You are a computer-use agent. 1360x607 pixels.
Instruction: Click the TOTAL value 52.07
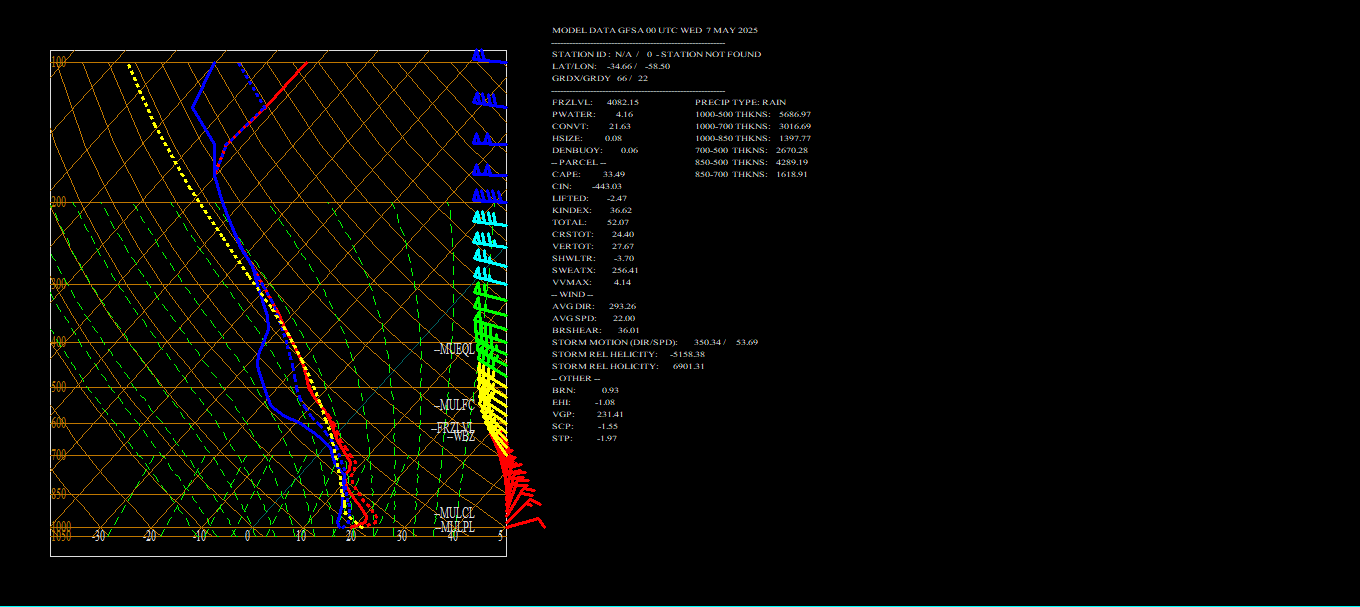click(618, 222)
